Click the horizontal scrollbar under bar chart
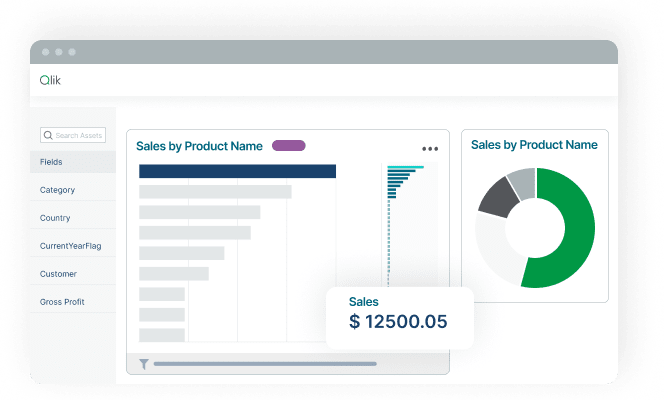 [265, 364]
